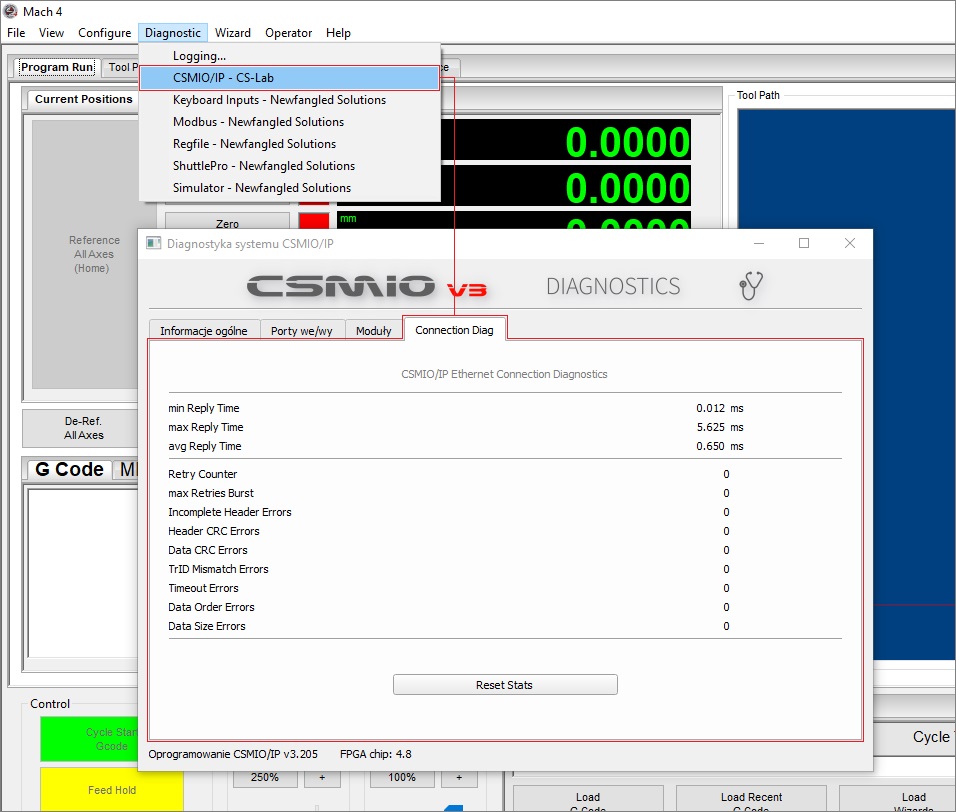Select Simulator - Newfangled Solutions entry
The height and width of the screenshot is (812, 956).
coord(290,188)
